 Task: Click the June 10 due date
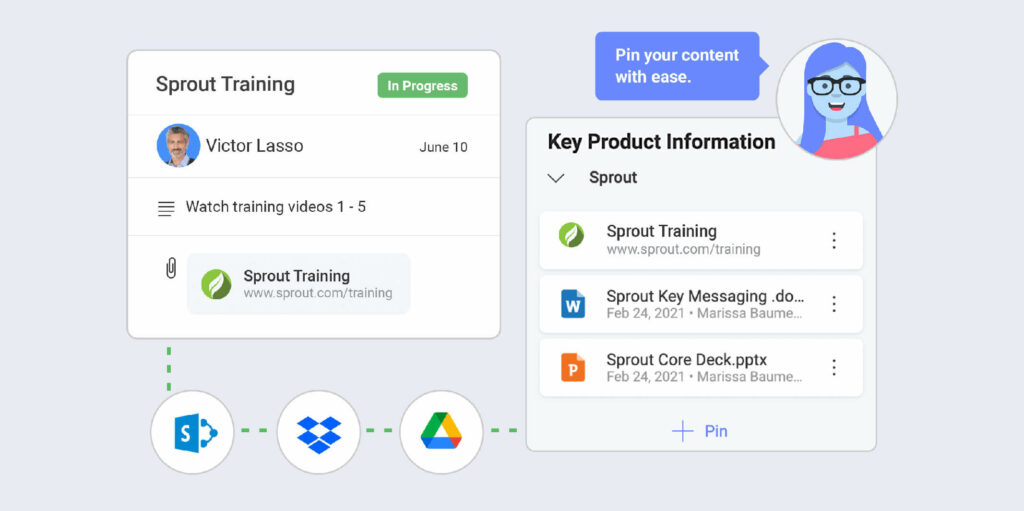click(x=443, y=148)
